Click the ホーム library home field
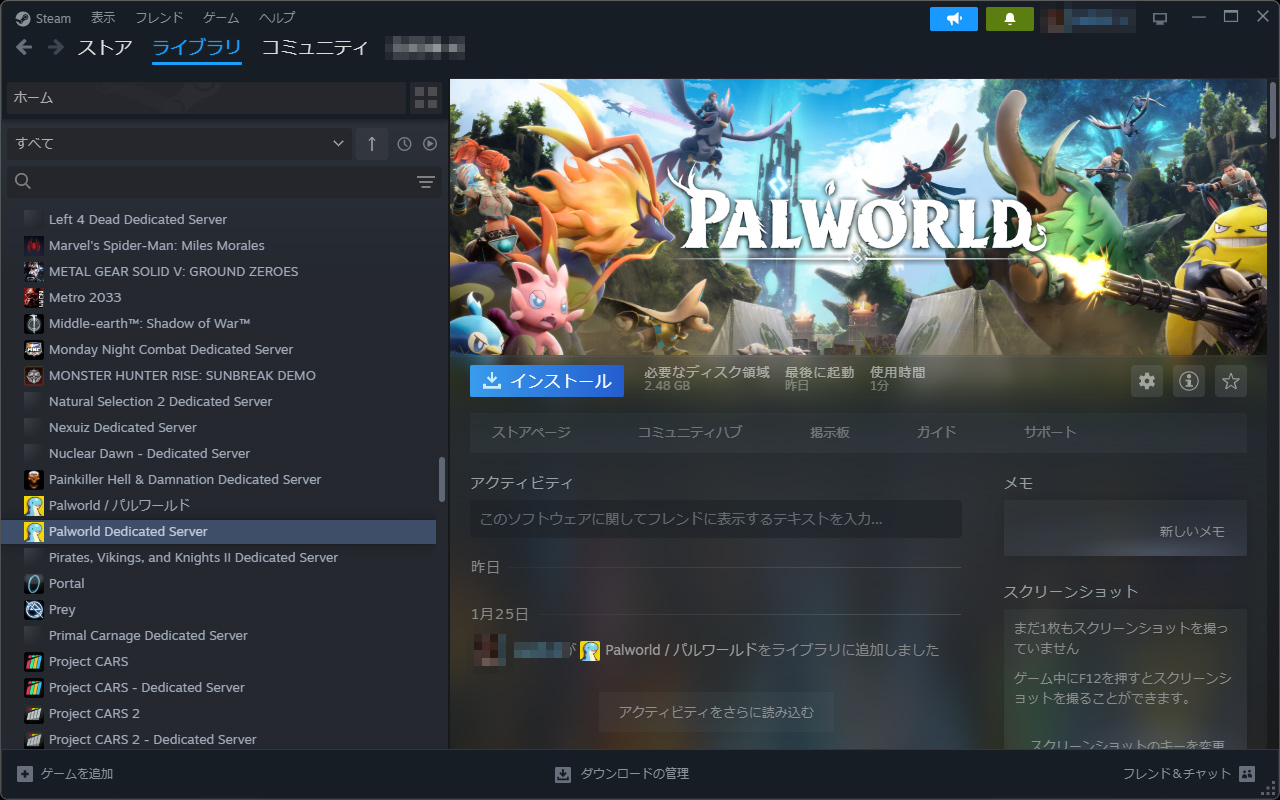This screenshot has width=1280, height=800. 206,98
